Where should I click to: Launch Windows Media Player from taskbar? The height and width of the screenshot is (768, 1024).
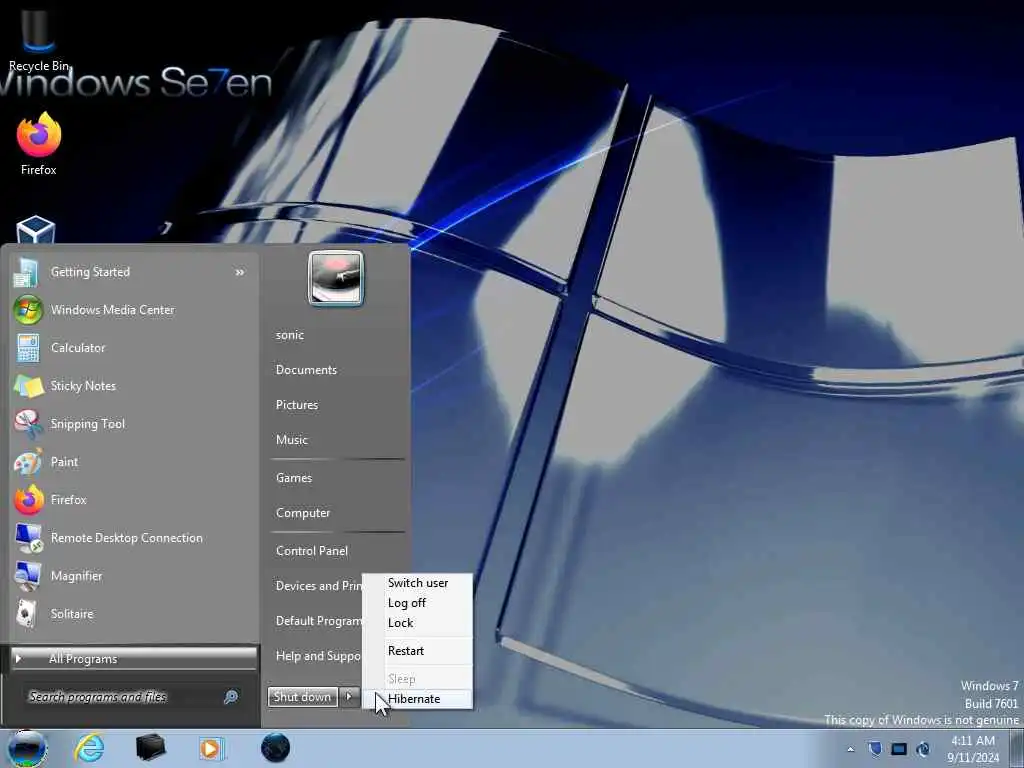211,748
